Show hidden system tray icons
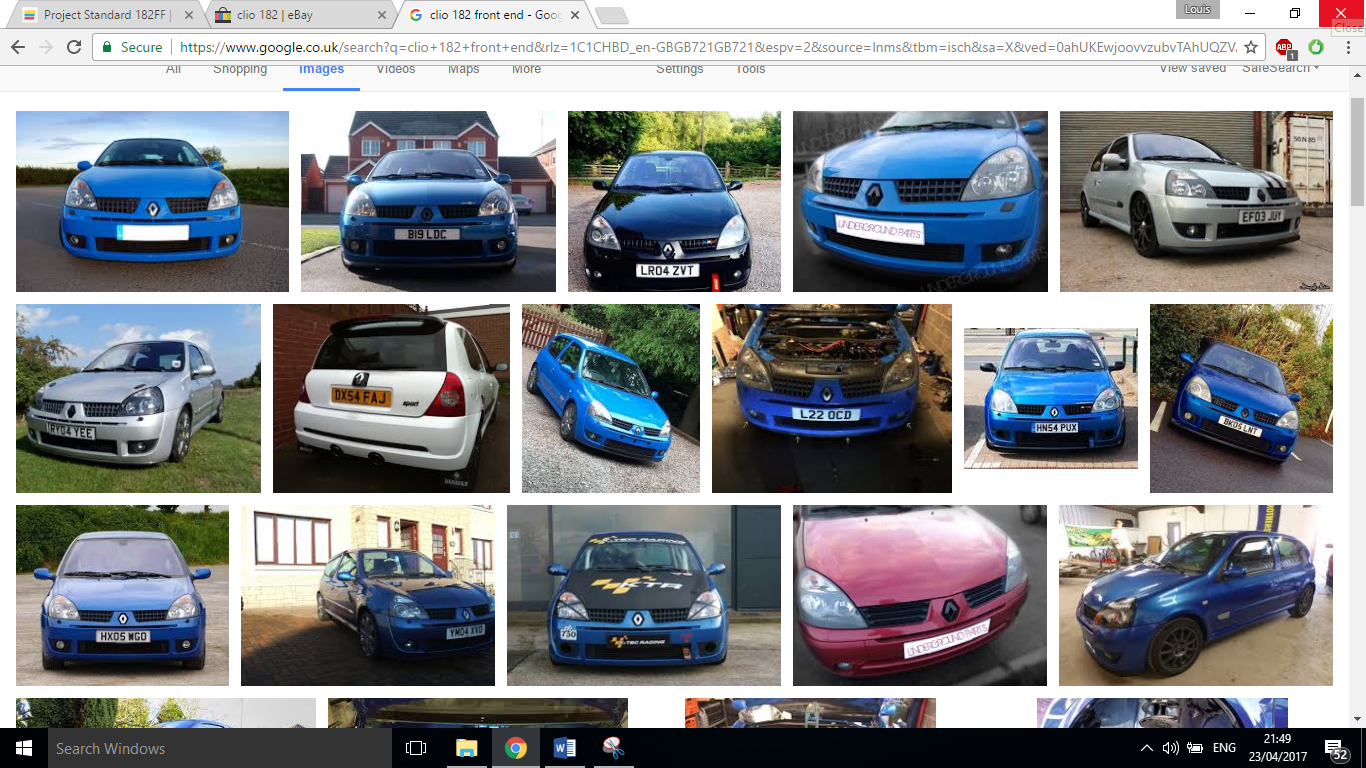 coord(1146,748)
